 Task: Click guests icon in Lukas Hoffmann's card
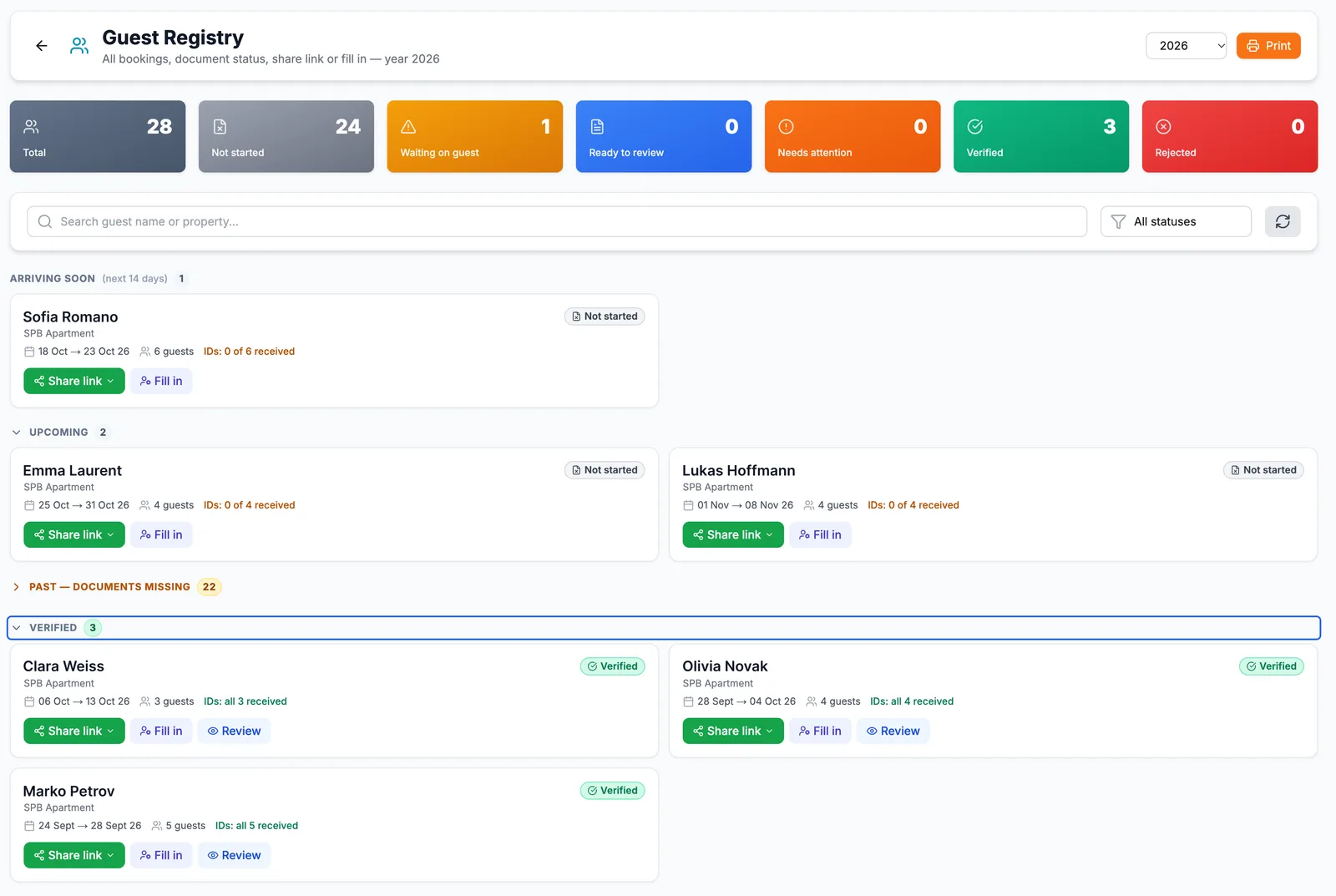coord(808,505)
